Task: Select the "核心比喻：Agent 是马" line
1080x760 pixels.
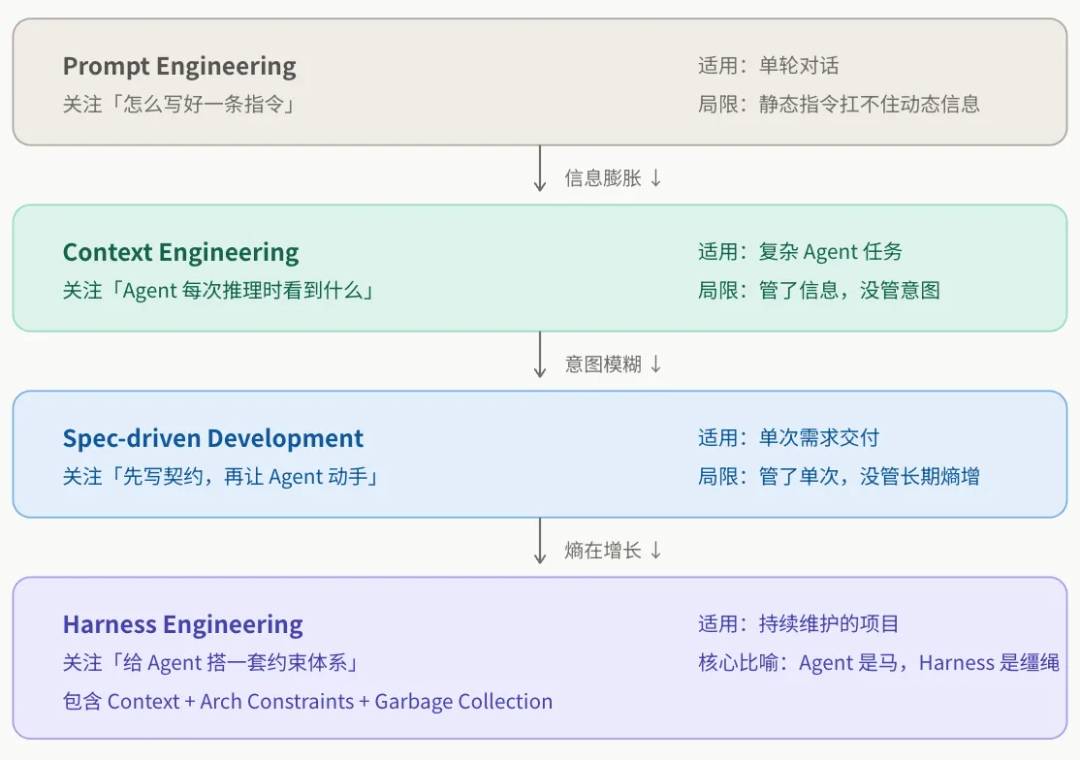Action: click(x=878, y=663)
